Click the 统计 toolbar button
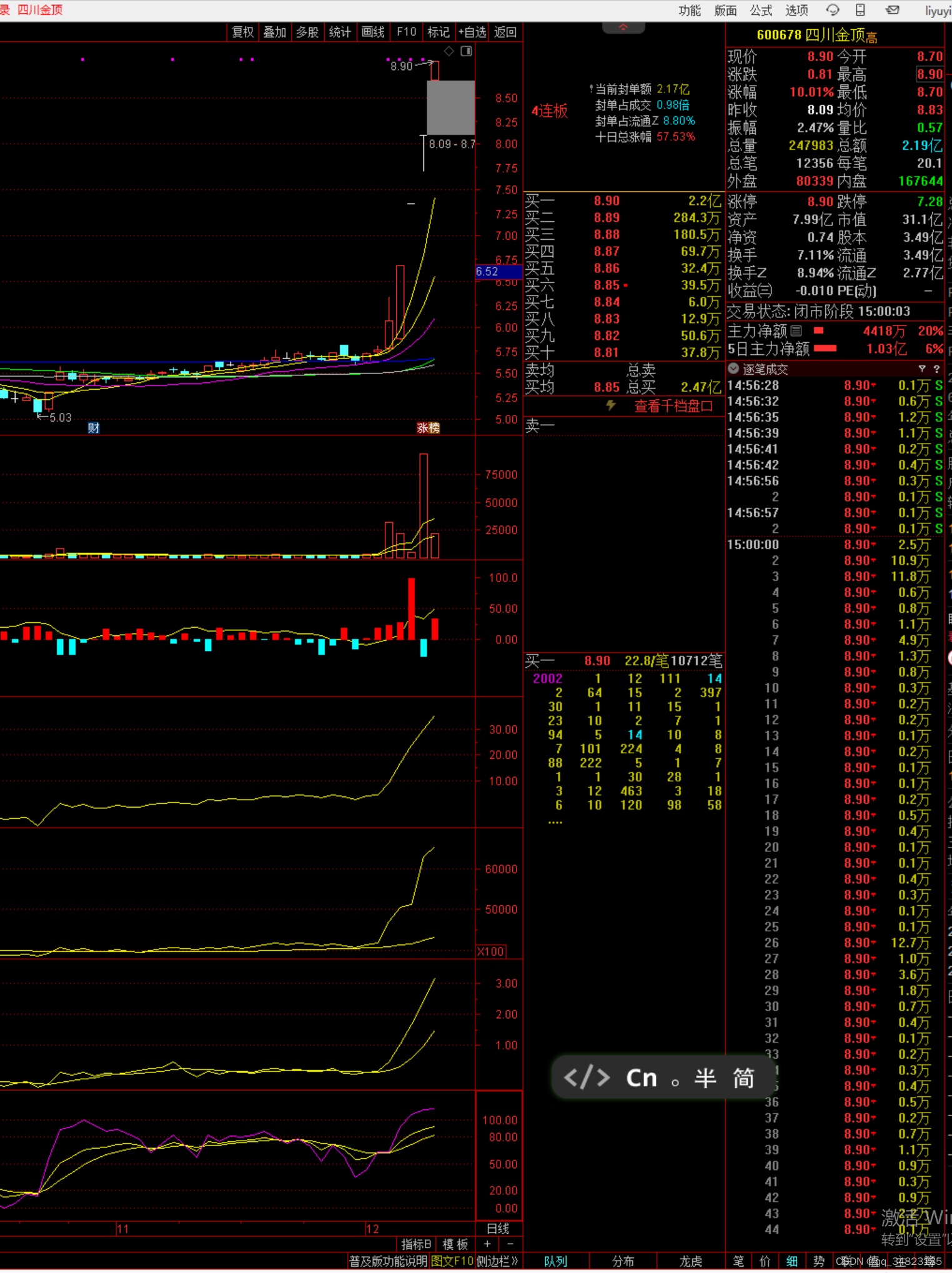952x1273 pixels. (340, 32)
